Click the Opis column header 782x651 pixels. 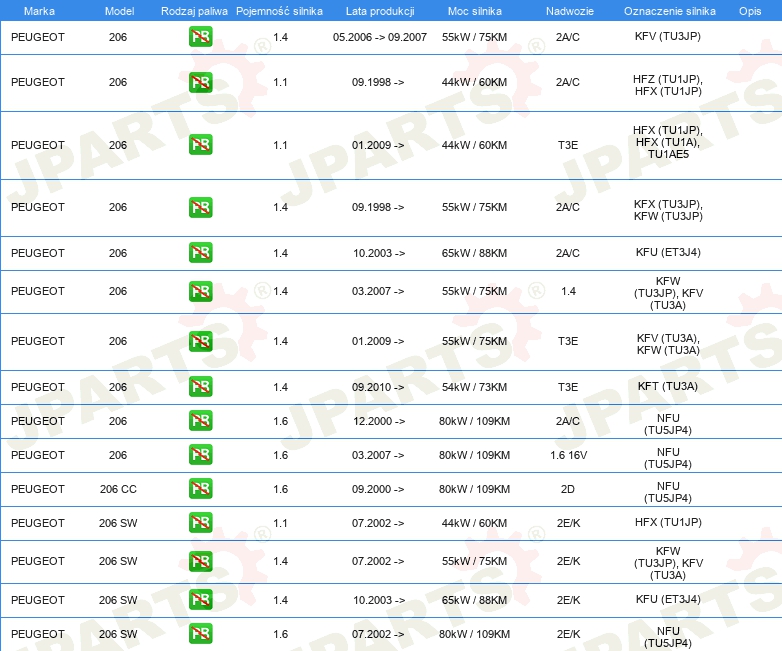pos(750,11)
